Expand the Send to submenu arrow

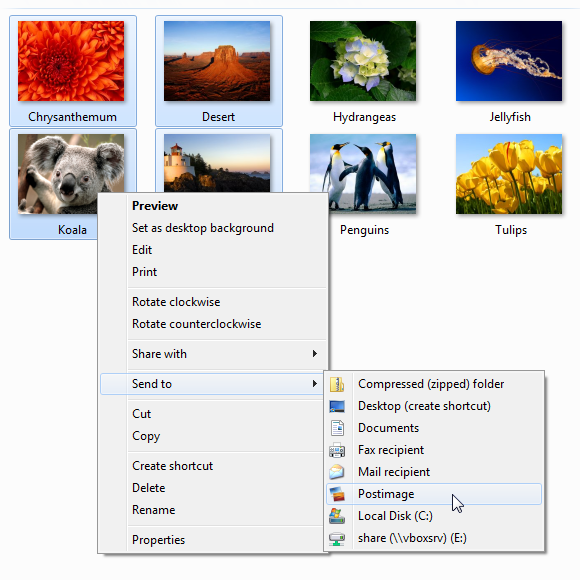click(314, 384)
